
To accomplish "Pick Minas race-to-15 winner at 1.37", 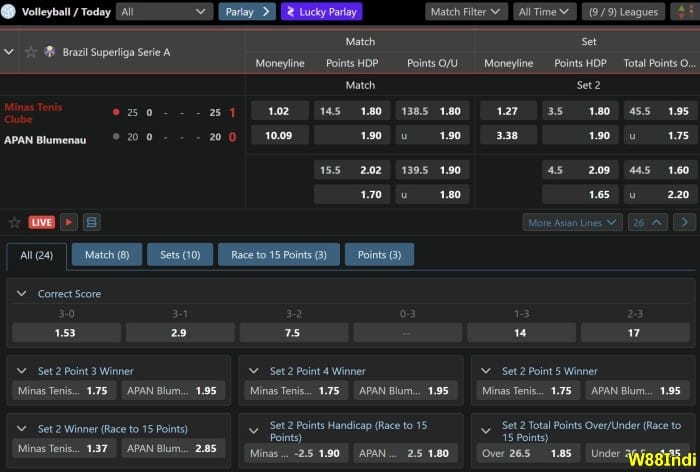I will coord(64,448).
